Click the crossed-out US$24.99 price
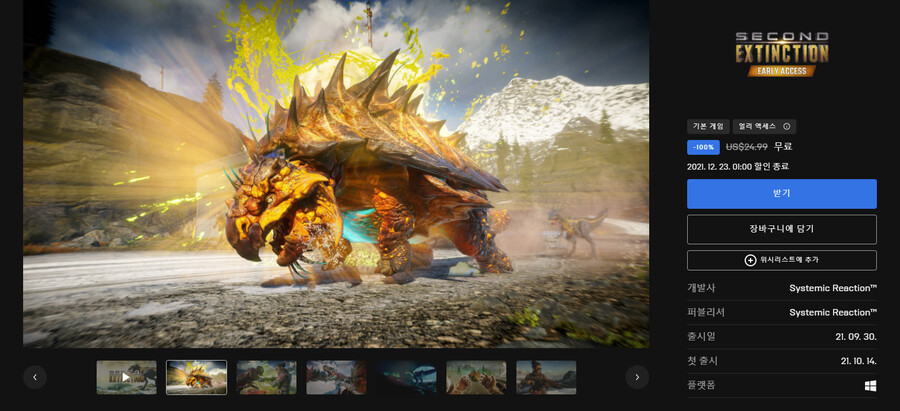The image size is (900, 411). click(x=747, y=147)
